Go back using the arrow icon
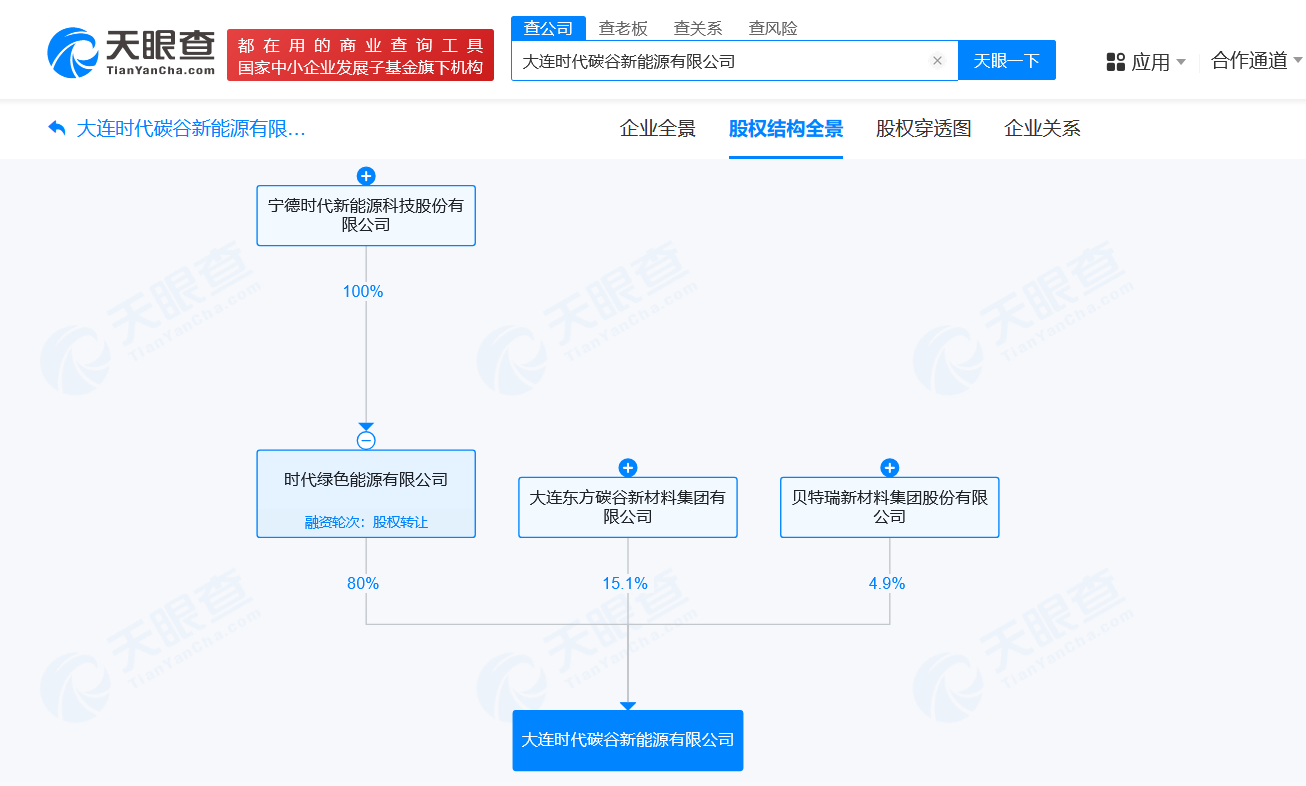Screen dimensions: 1306x786 pos(57,129)
